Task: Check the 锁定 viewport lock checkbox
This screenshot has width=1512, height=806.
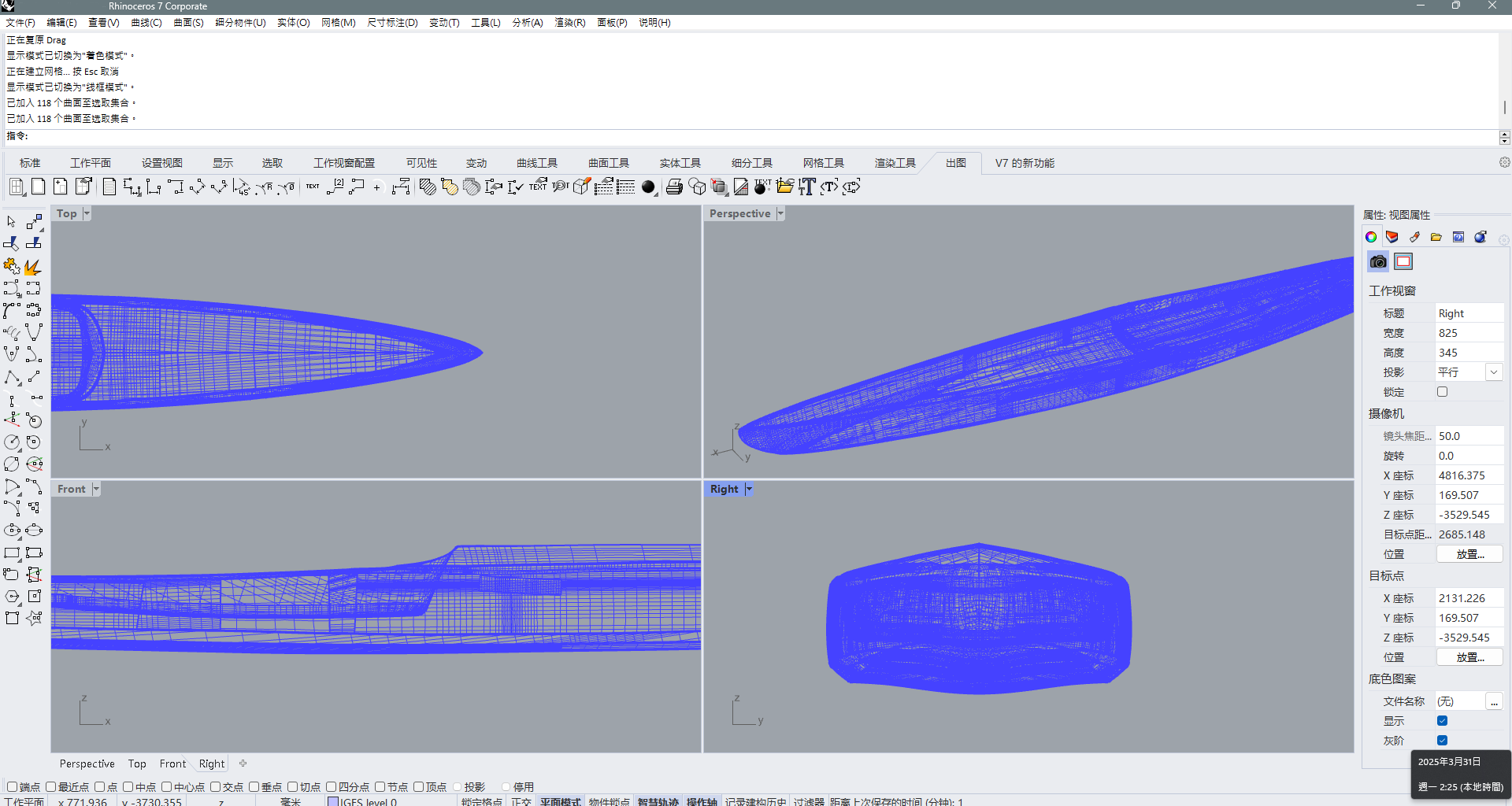Action: (x=1442, y=392)
